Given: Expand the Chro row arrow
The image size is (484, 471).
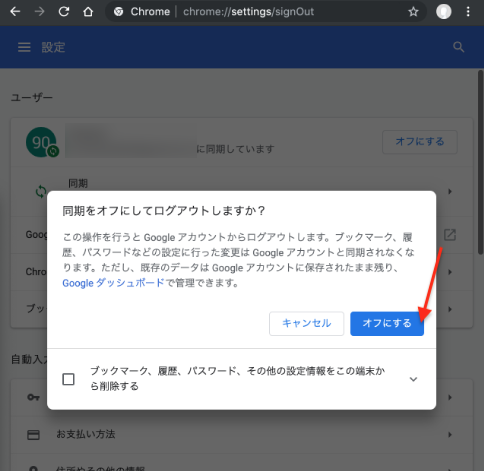Looking at the screenshot, I should coord(450,272).
